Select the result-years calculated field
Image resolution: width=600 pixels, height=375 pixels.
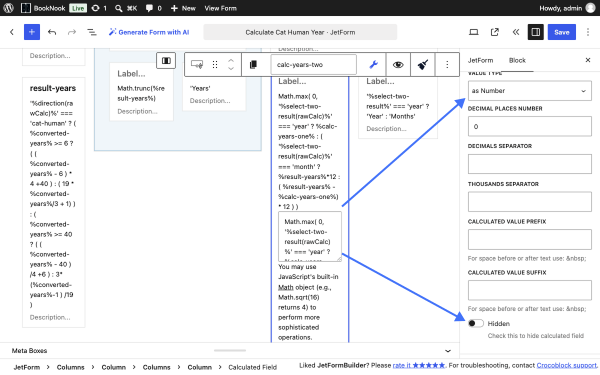click(x=53, y=202)
